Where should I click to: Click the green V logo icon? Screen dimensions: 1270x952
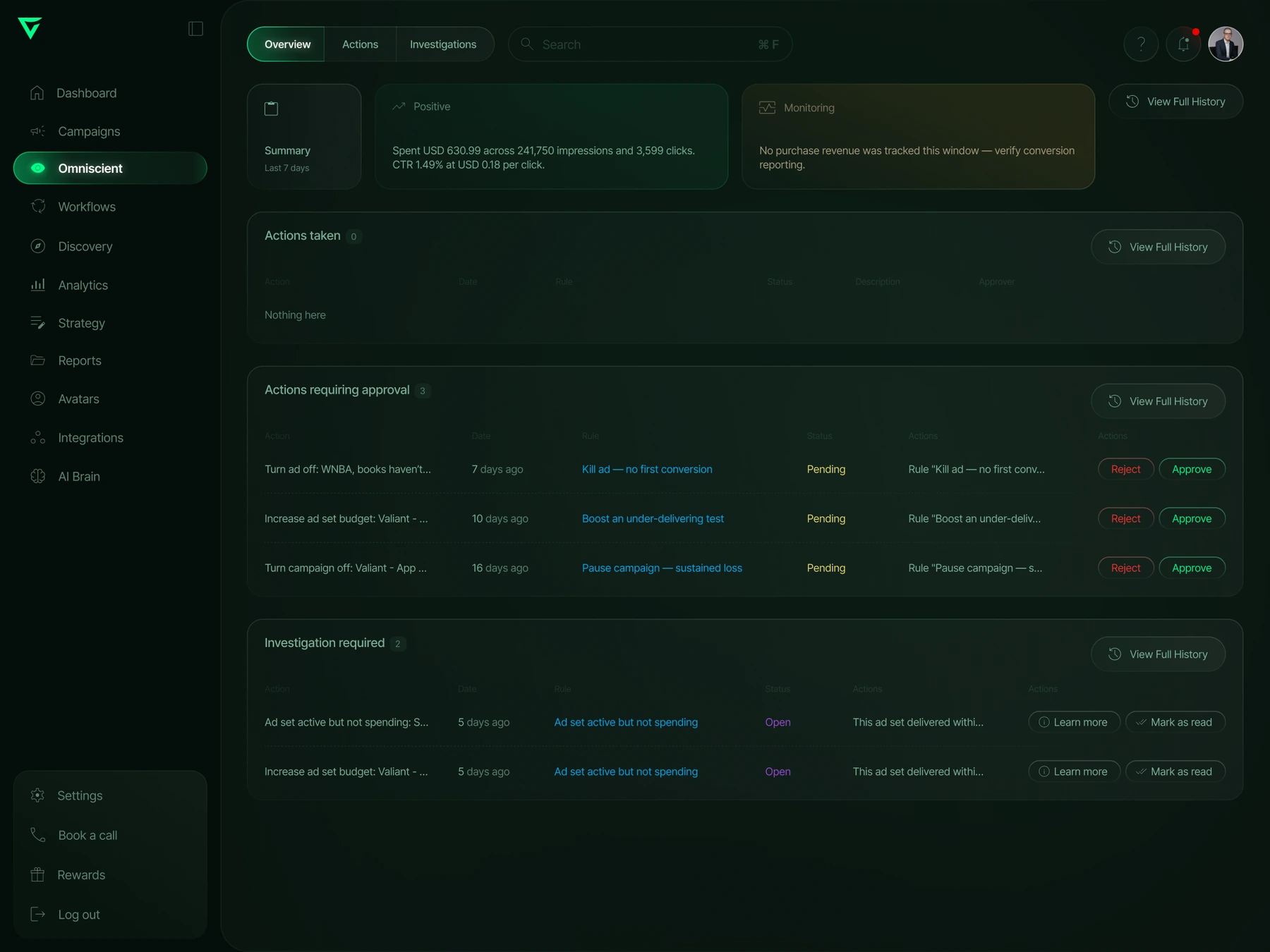30,28
